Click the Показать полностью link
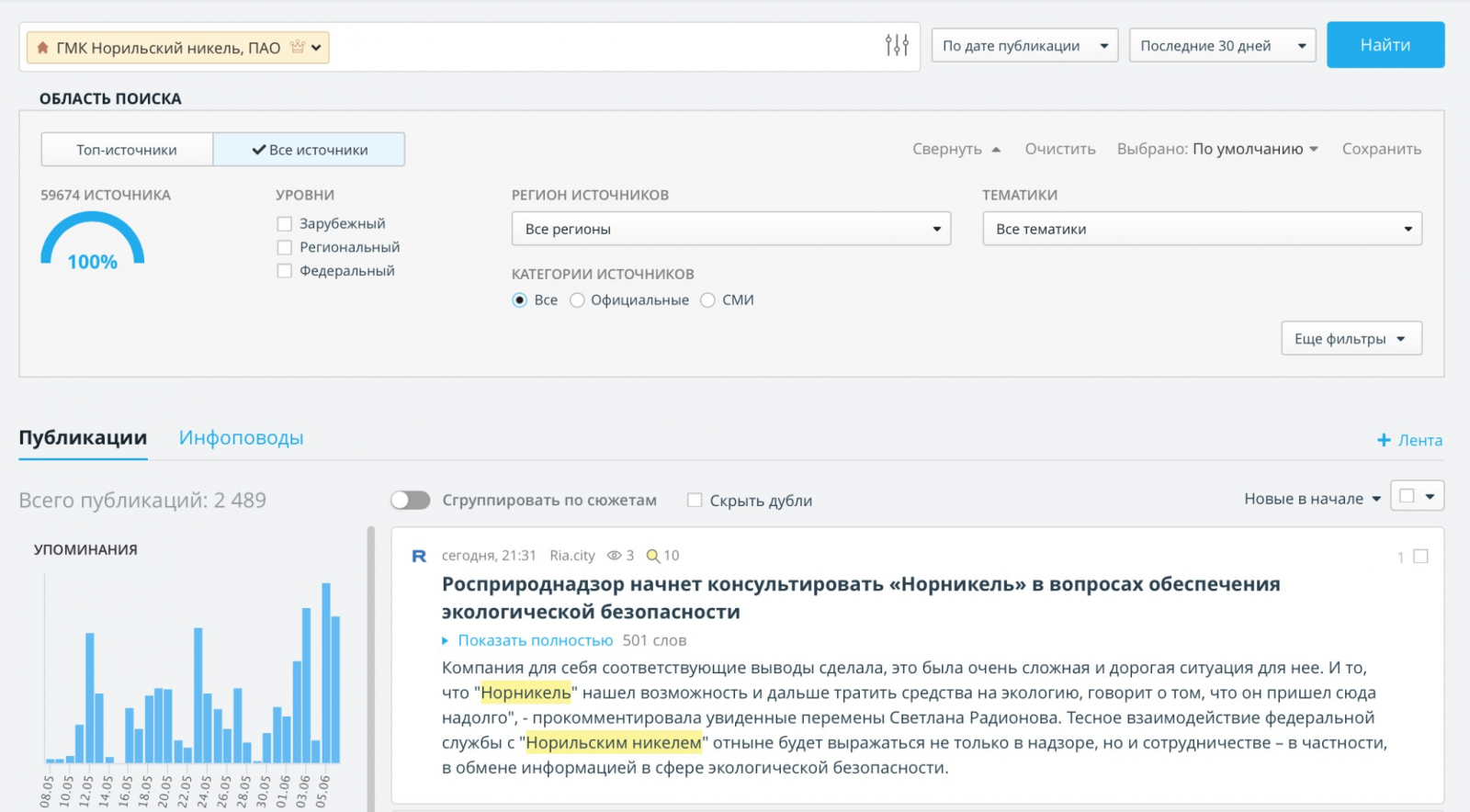This screenshot has height=812, width=1470. coord(535,640)
